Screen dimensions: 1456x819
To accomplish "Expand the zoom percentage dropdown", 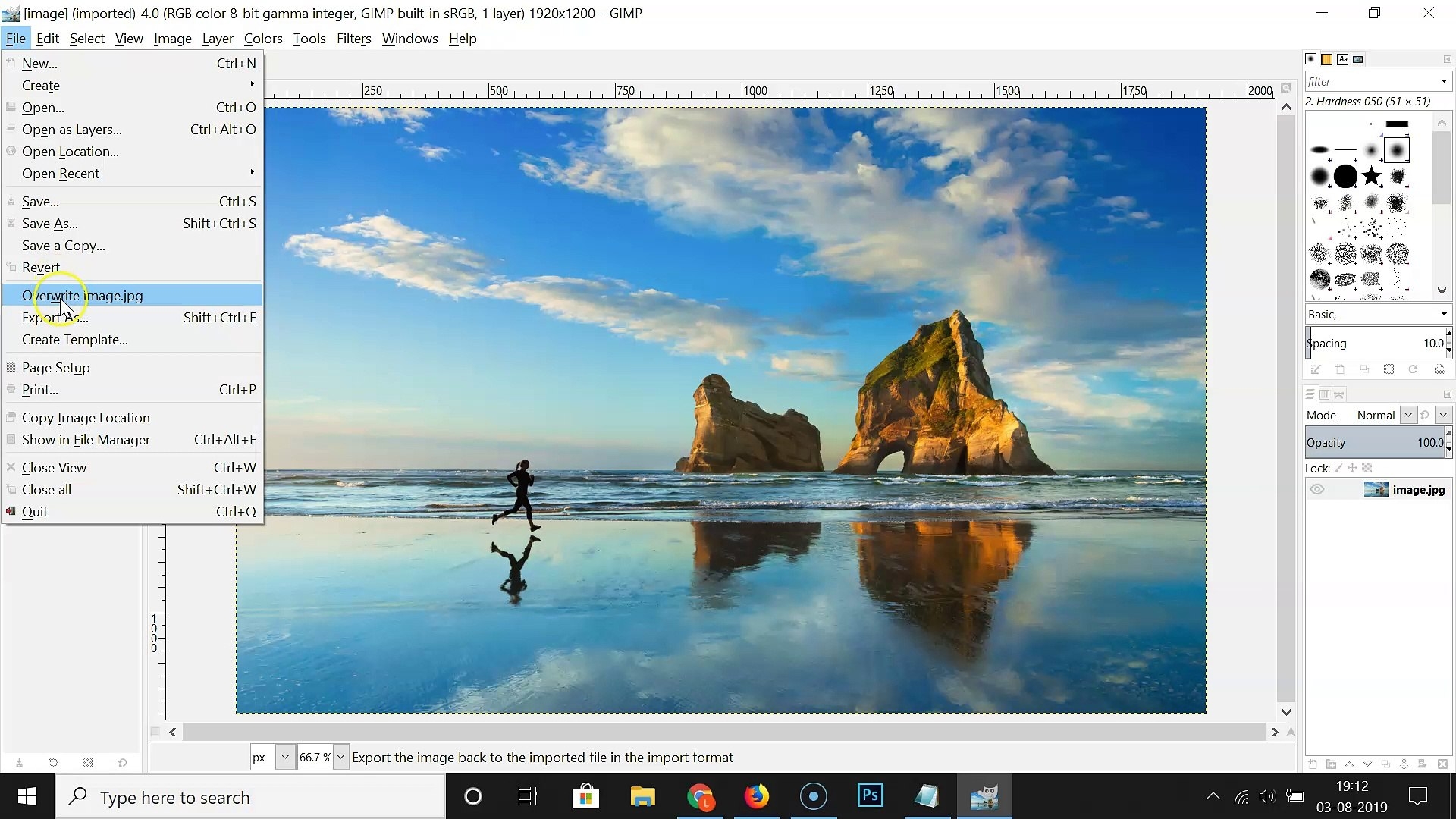I will (x=340, y=757).
